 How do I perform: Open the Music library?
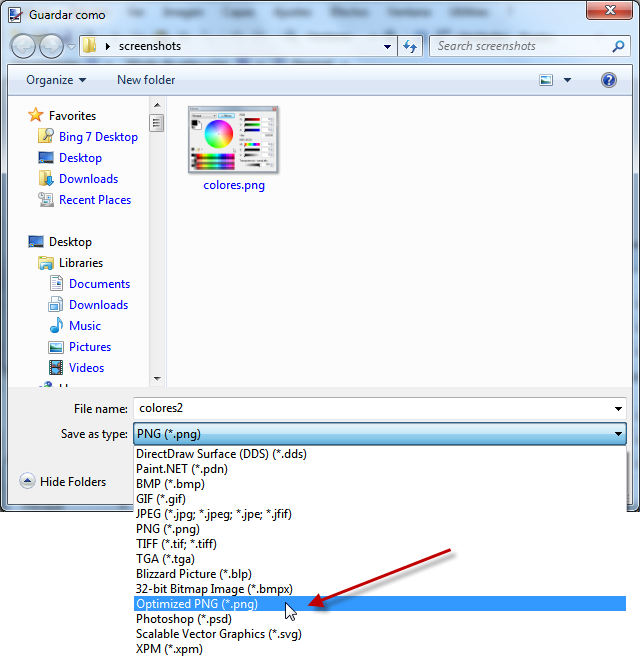[x=85, y=325]
